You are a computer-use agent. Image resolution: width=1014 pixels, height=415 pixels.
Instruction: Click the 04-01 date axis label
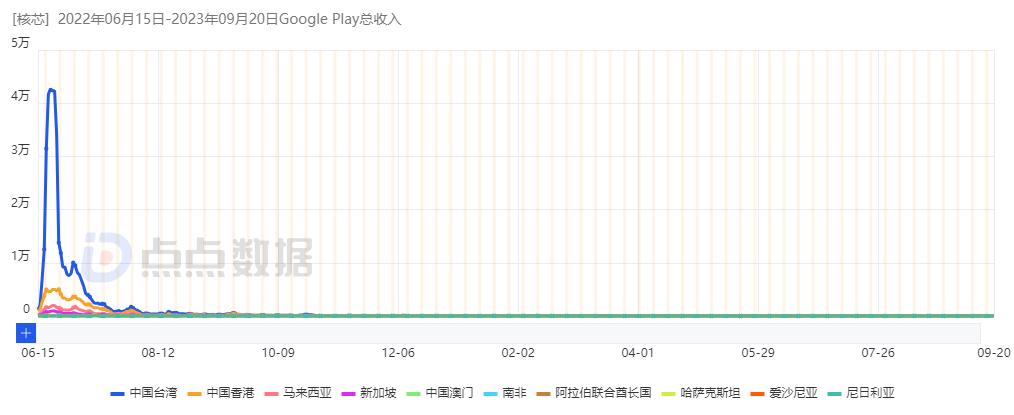pyautogui.click(x=638, y=353)
